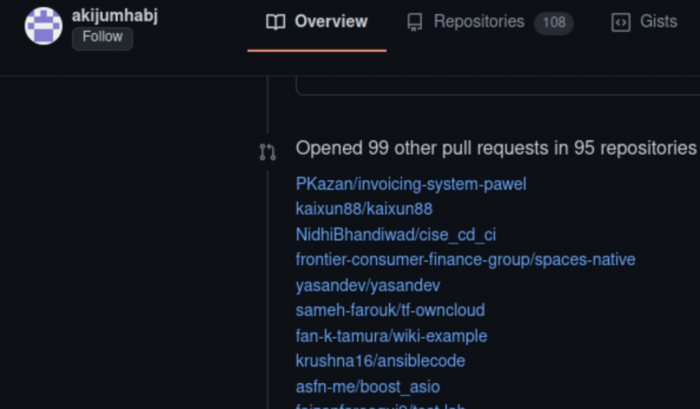This screenshot has height=409, width=700.
Task: Click the akijumhabj profile avatar
Action: pyautogui.click(x=43, y=25)
